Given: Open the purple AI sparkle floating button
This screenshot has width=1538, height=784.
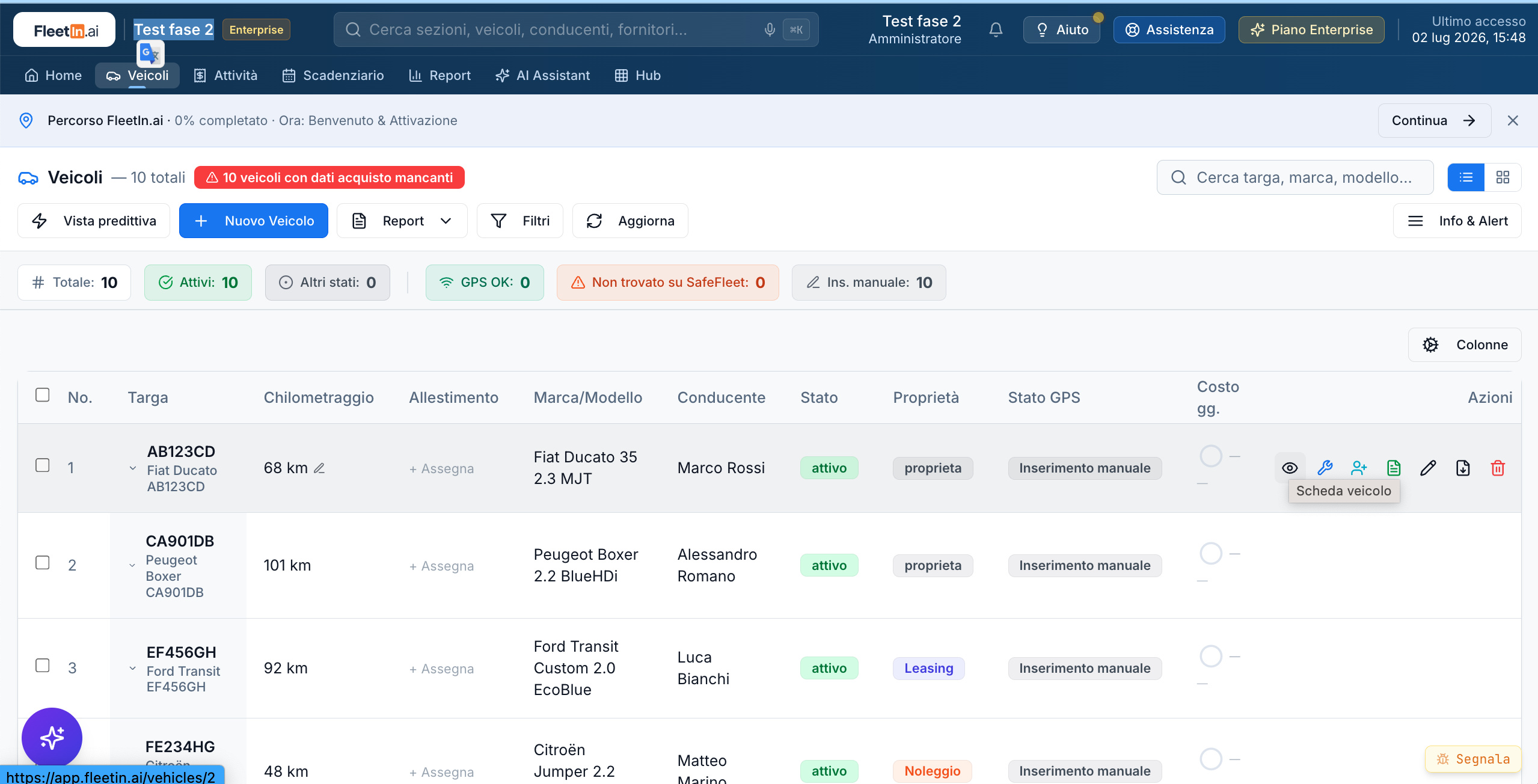Looking at the screenshot, I should [52, 738].
